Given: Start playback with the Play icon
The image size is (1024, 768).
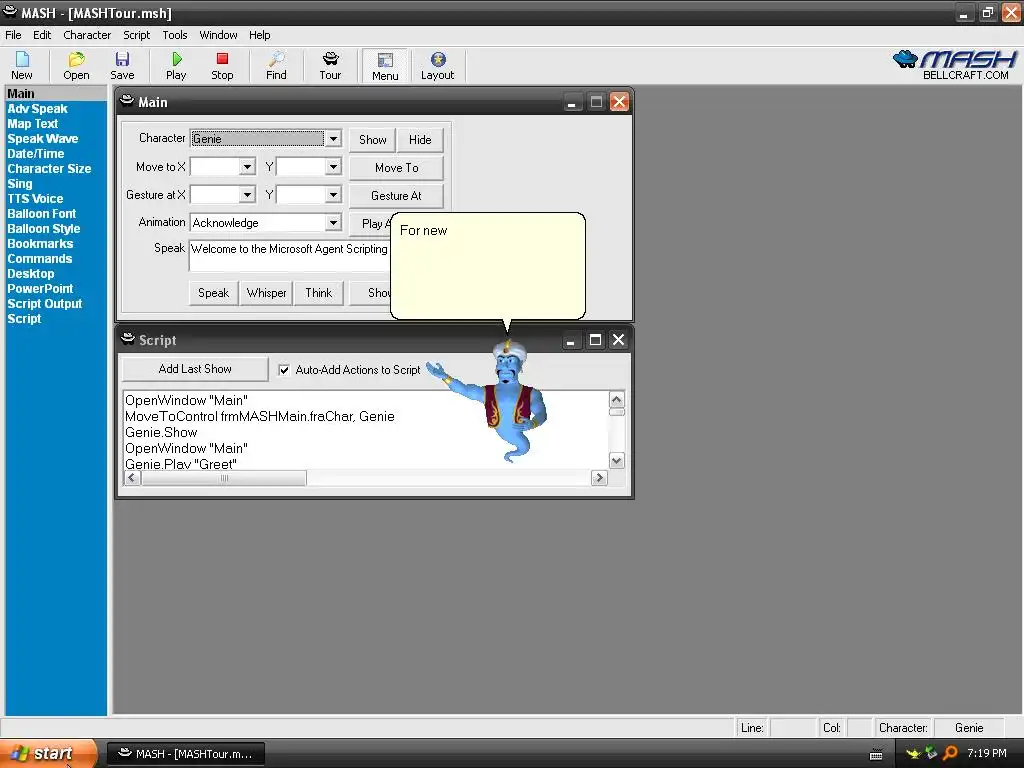Looking at the screenshot, I should point(176,65).
